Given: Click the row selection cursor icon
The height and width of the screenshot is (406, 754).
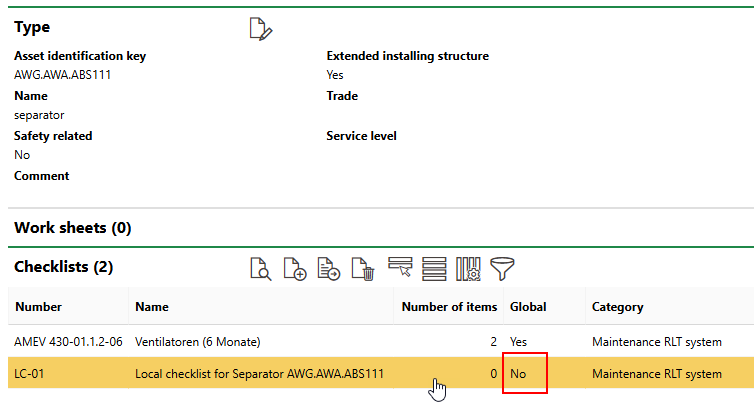Looking at the screenshot, I should tap(400, 268).
